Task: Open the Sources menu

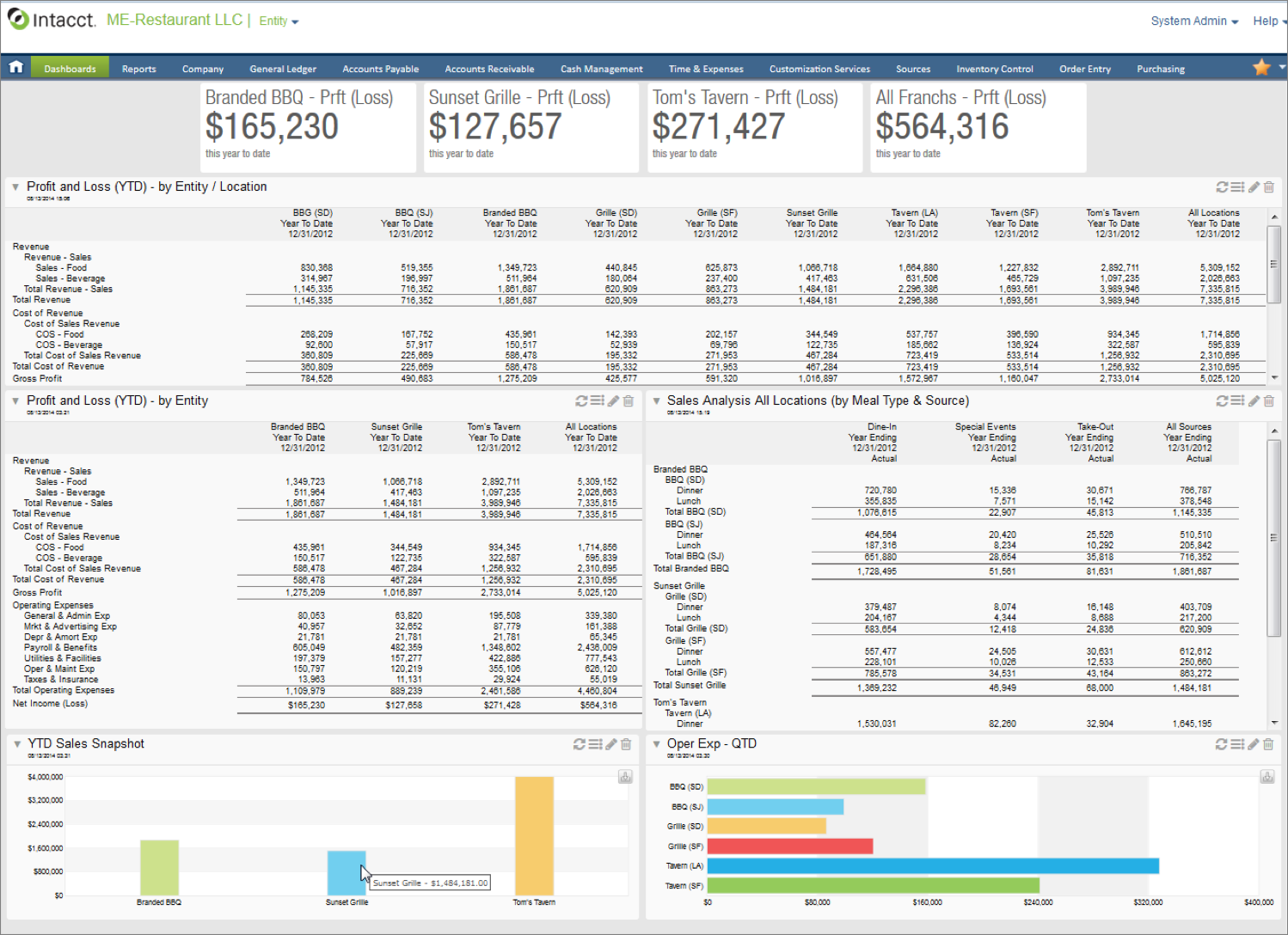Action: [x=913, y=69]
